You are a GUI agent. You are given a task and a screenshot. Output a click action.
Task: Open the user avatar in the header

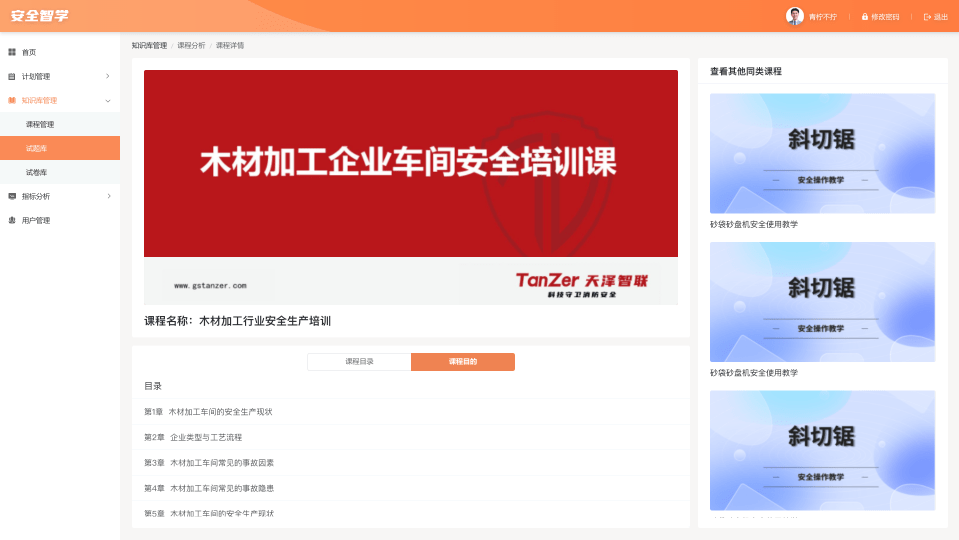click(x=795, y=16)
